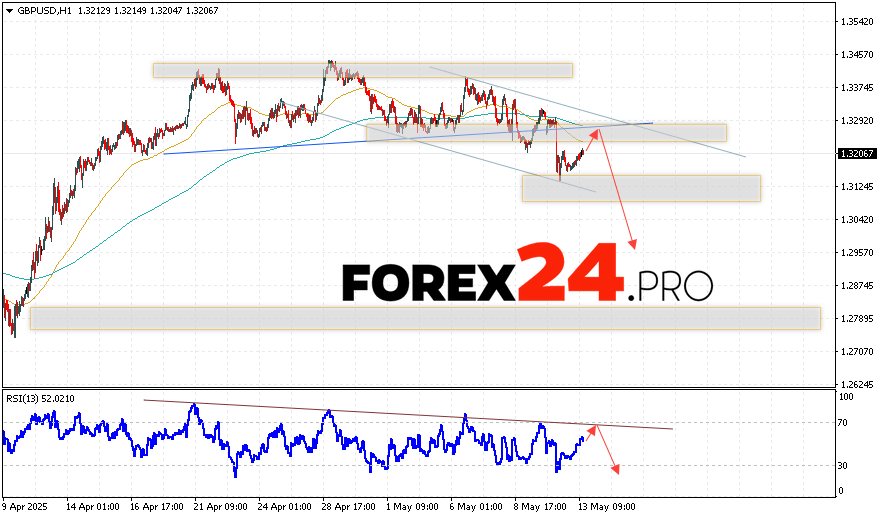Viewport: 881px width, 518px height.
Task: Click the red downward forecast arrow on price chart
Action: pyautogui.click(x=617, y=195)
